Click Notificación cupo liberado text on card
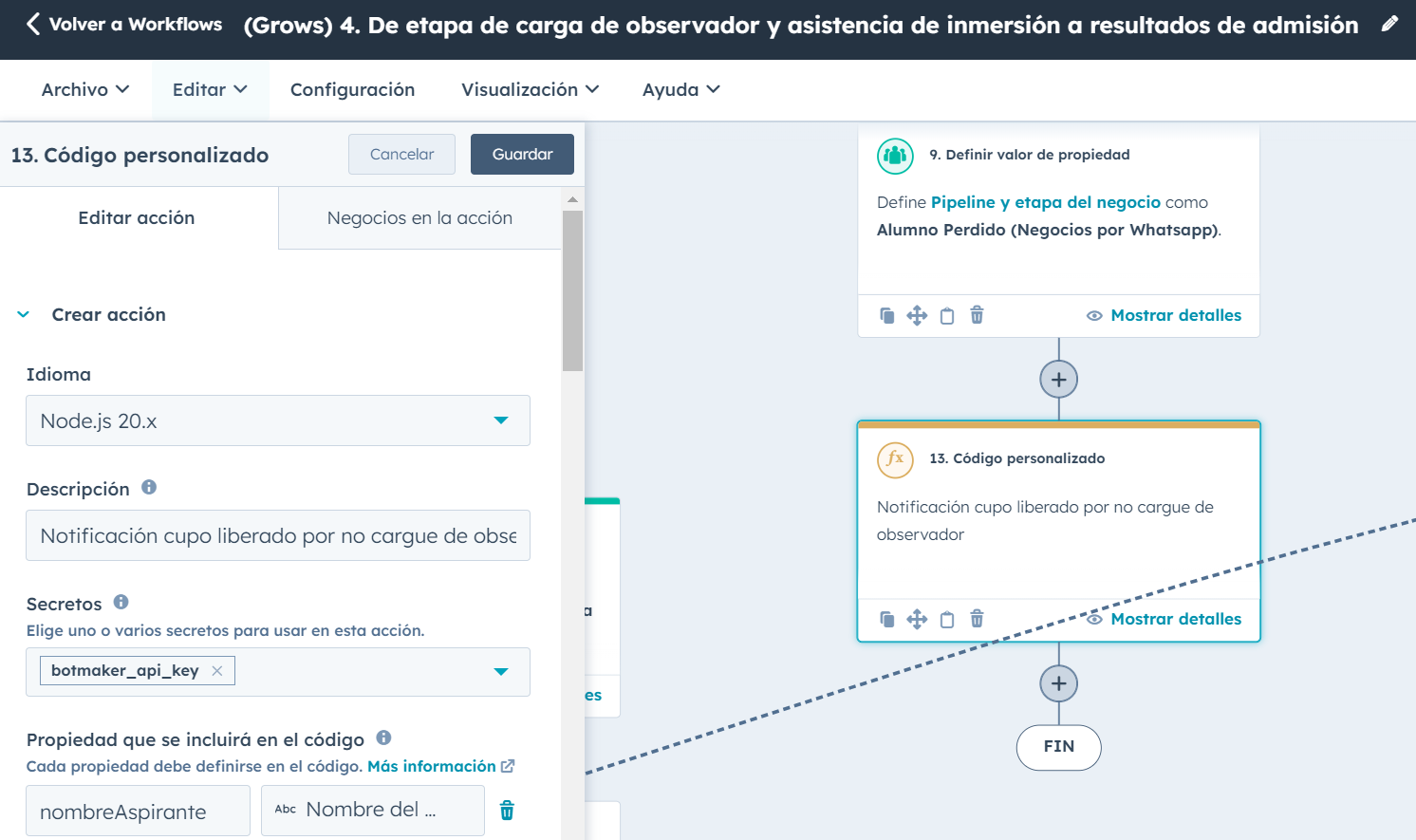The image size is (1416, 840). (x=1045, y=520)
